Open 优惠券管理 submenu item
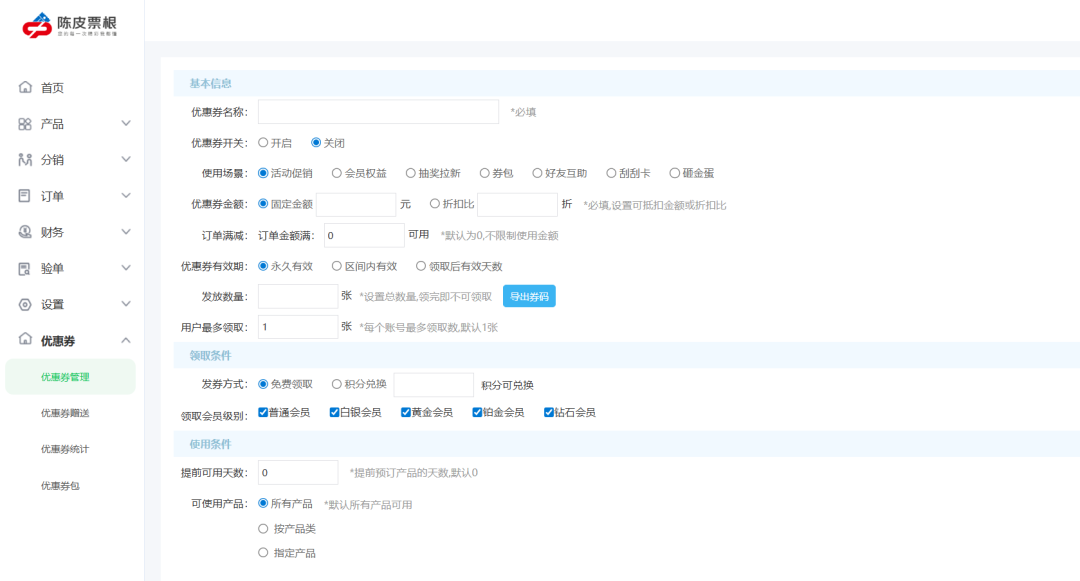The image size is (1080, 581). pyautogui.click(x=70, y=377)
